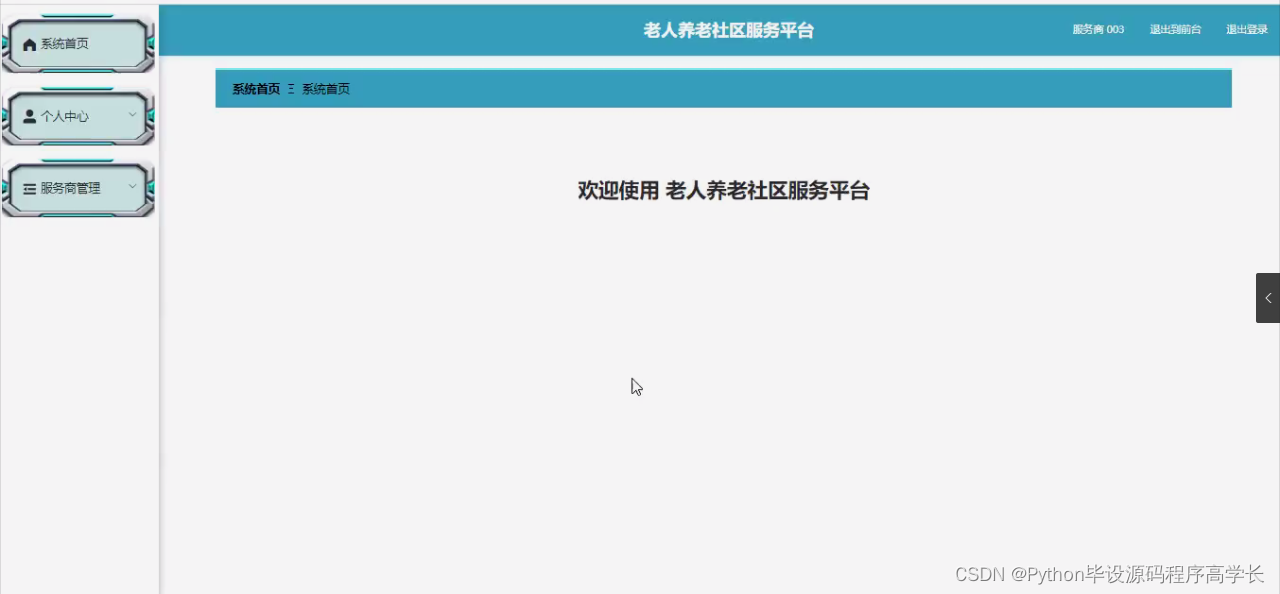Click the welcome text 欢迎使用 老人养老社区服务平台
Image resolution: width=1280 pixels, height=594 pixels.
723,191
